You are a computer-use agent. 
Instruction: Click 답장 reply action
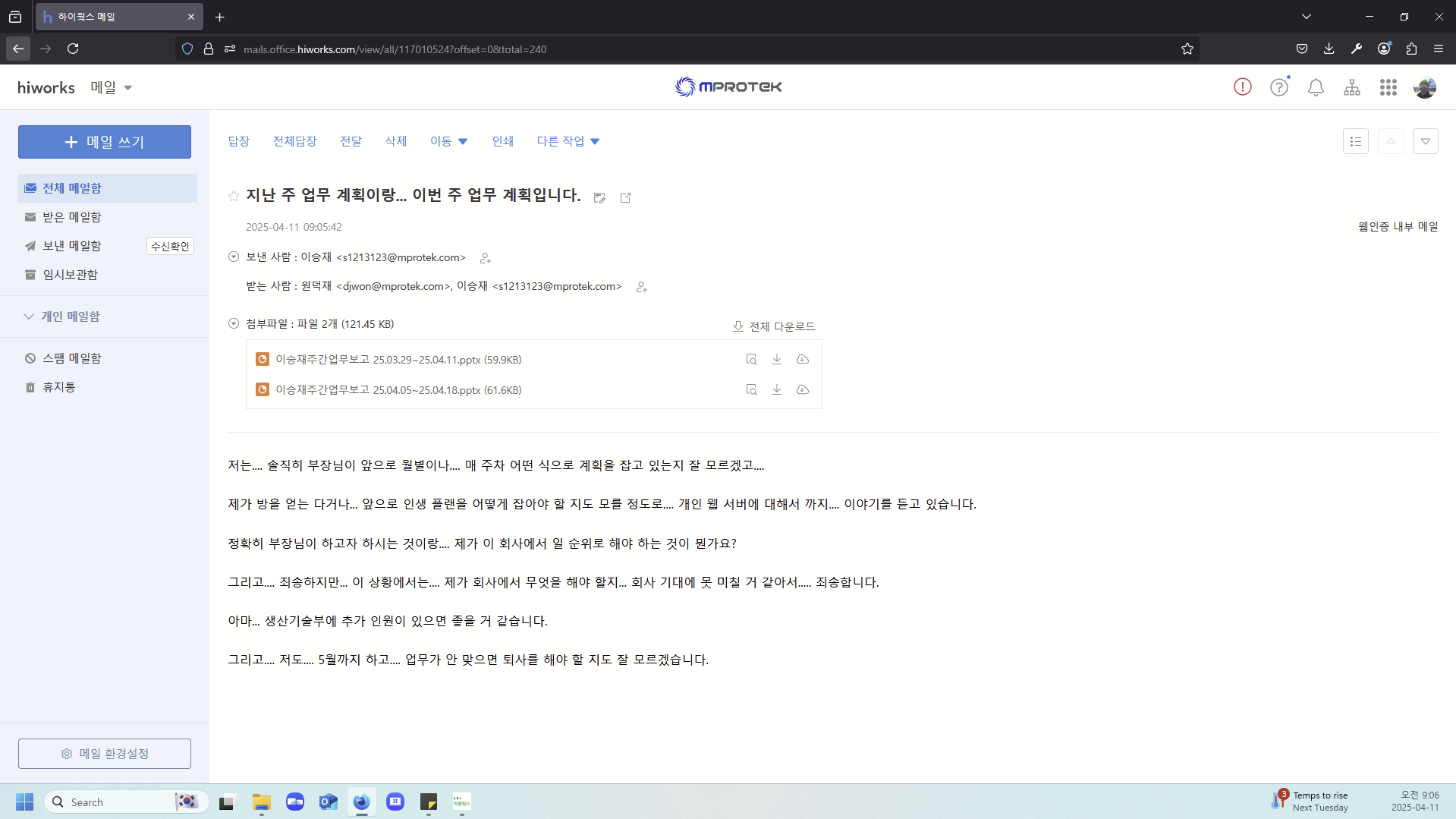click(x=239, y=141)
